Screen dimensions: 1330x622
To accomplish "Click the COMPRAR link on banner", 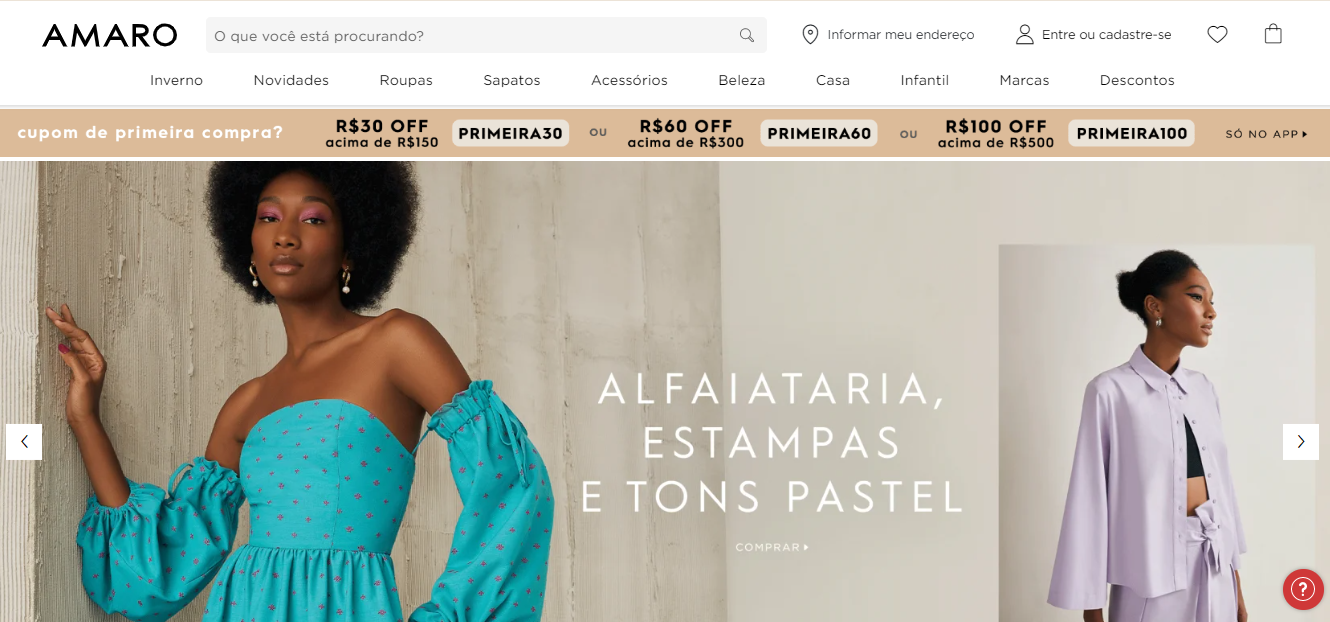I will pyautogui.click(x=772, y=547).
